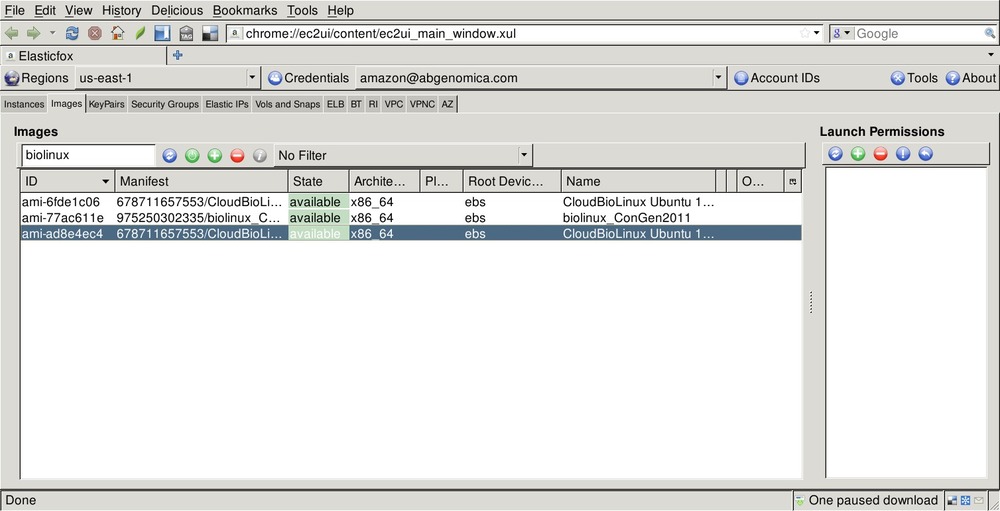The width and height of the screenshot is (1000, 511).
Task: Open the Delicious menu
Action: point(177,10)
